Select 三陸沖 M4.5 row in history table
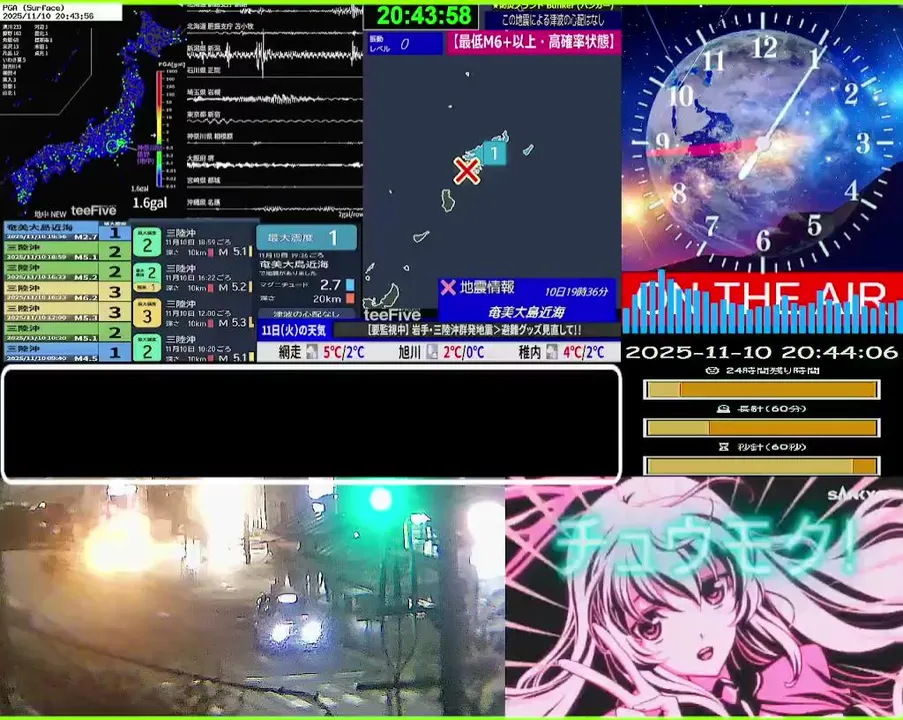Screen dimensions: 903x720 (x=67, y=353)
